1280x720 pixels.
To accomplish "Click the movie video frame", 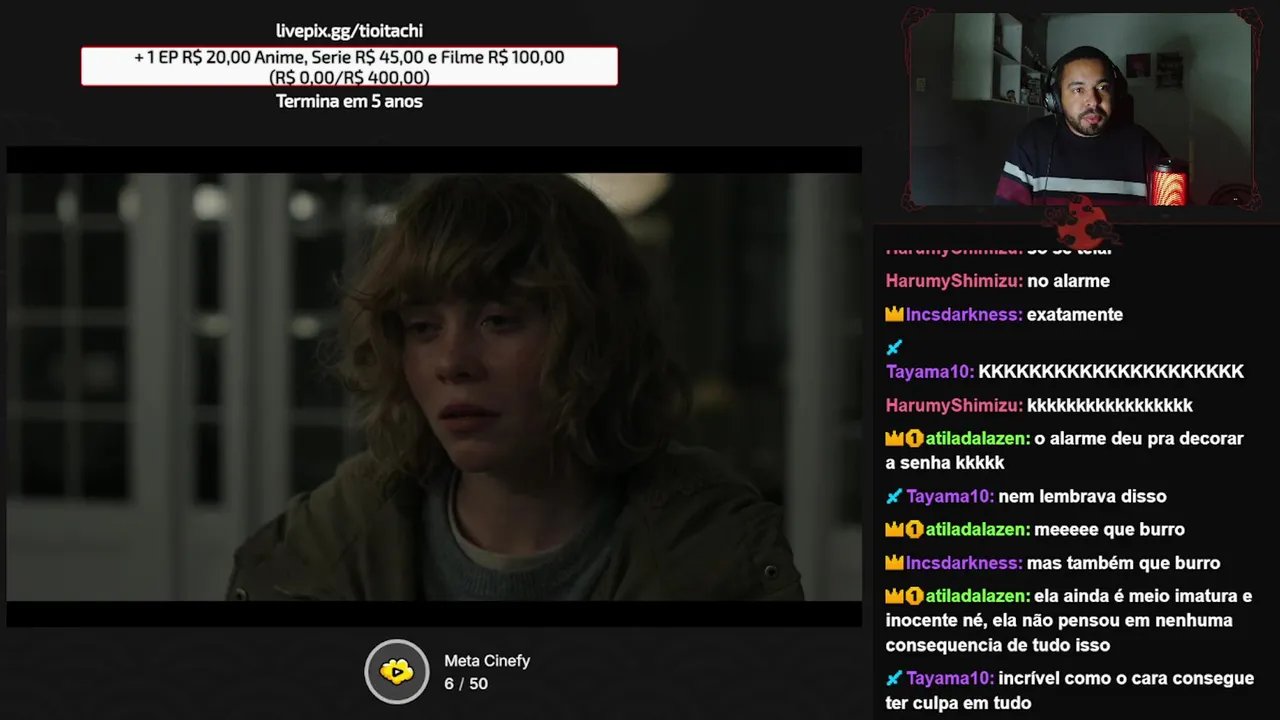I will [x=434, y=386].
